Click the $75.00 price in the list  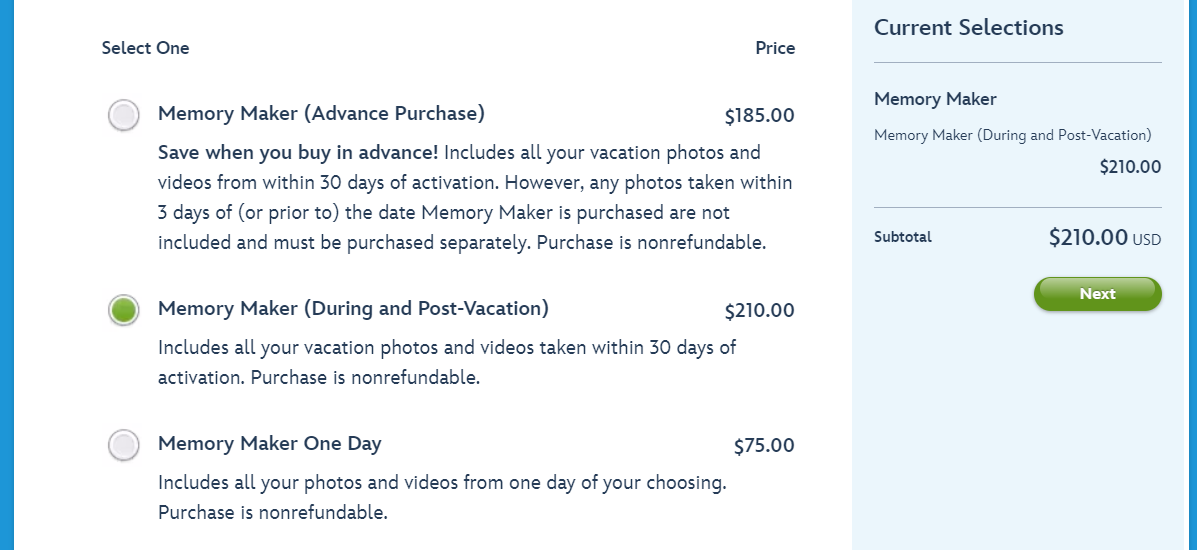coord(763,446)
